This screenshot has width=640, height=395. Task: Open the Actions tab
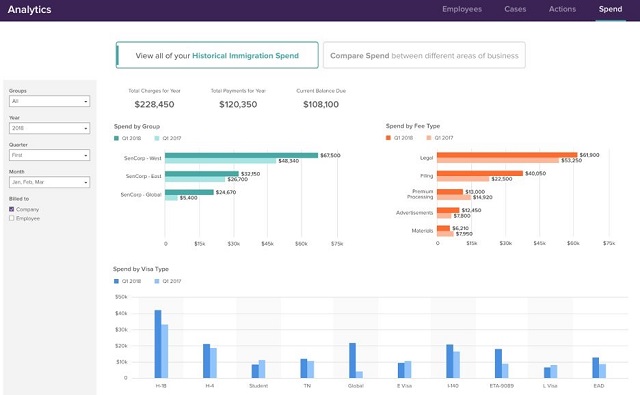point(562,9)
